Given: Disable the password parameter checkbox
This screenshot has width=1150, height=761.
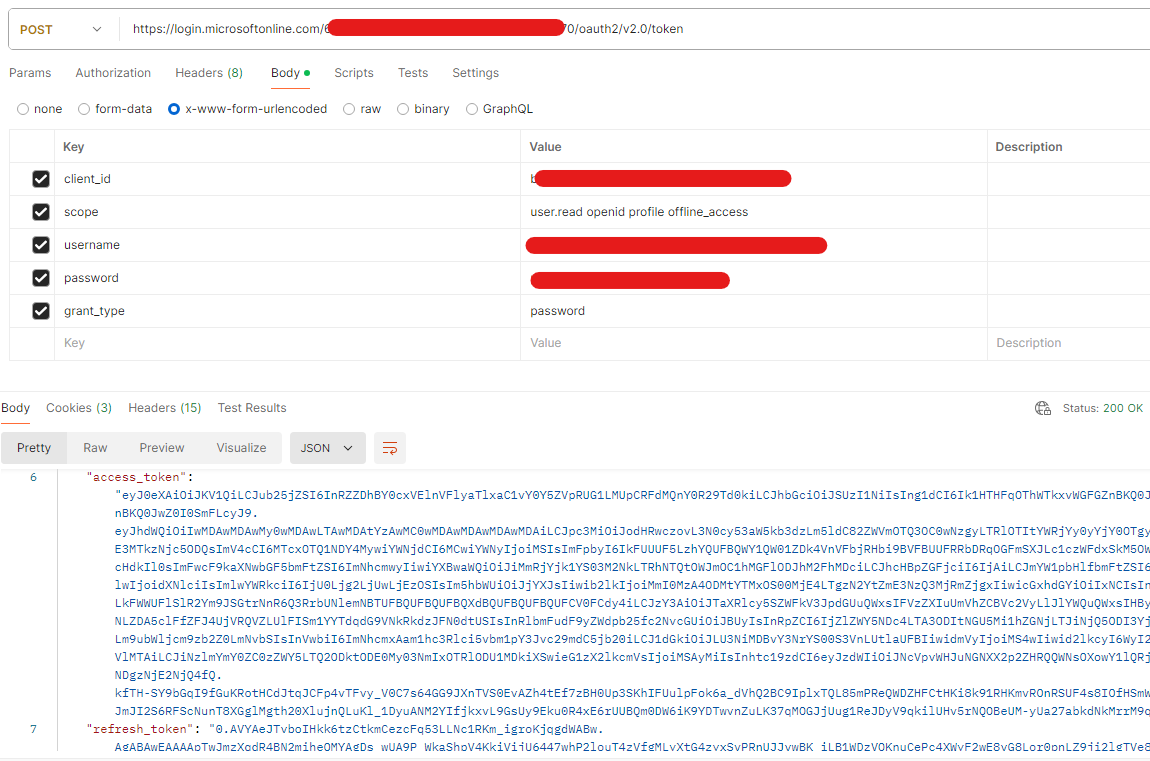Looking at the screenshot, I should pos(40,280).
